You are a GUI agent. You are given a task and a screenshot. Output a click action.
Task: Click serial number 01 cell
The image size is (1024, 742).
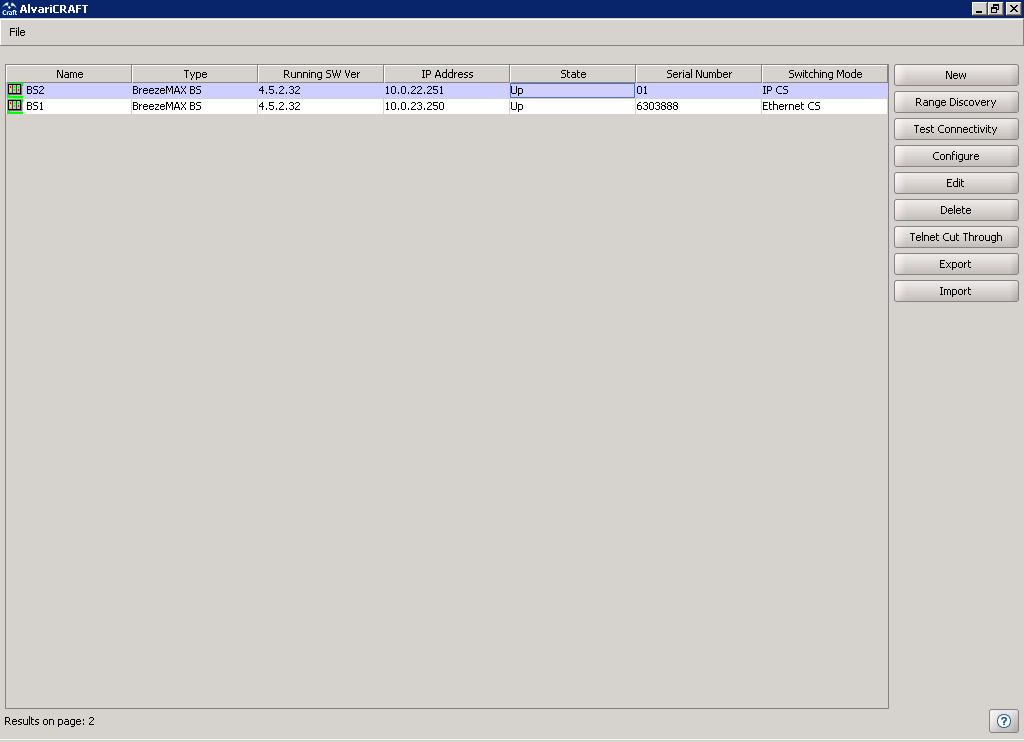699,90
